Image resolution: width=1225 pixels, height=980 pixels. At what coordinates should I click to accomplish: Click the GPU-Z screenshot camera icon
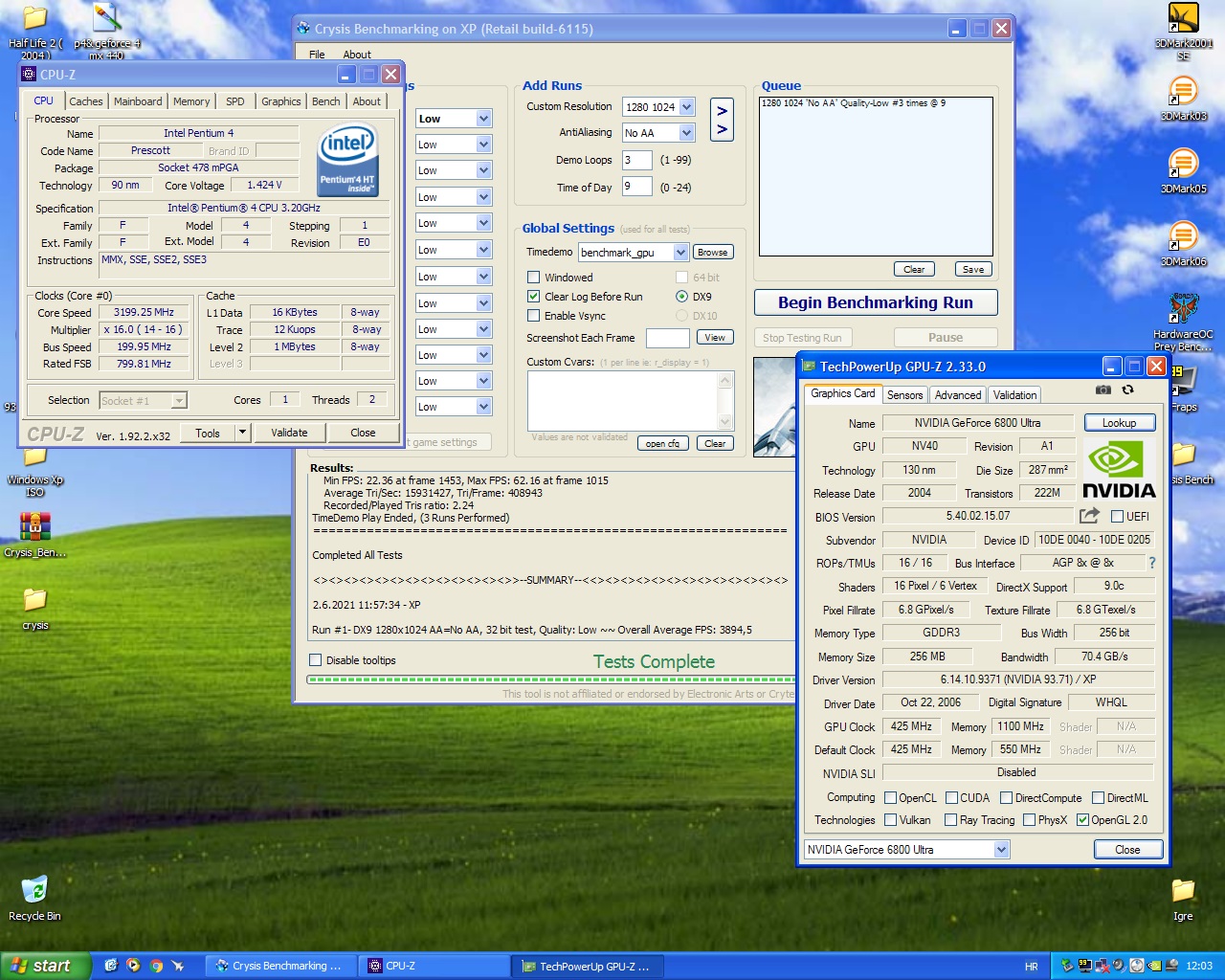(x=1103, y=390)
